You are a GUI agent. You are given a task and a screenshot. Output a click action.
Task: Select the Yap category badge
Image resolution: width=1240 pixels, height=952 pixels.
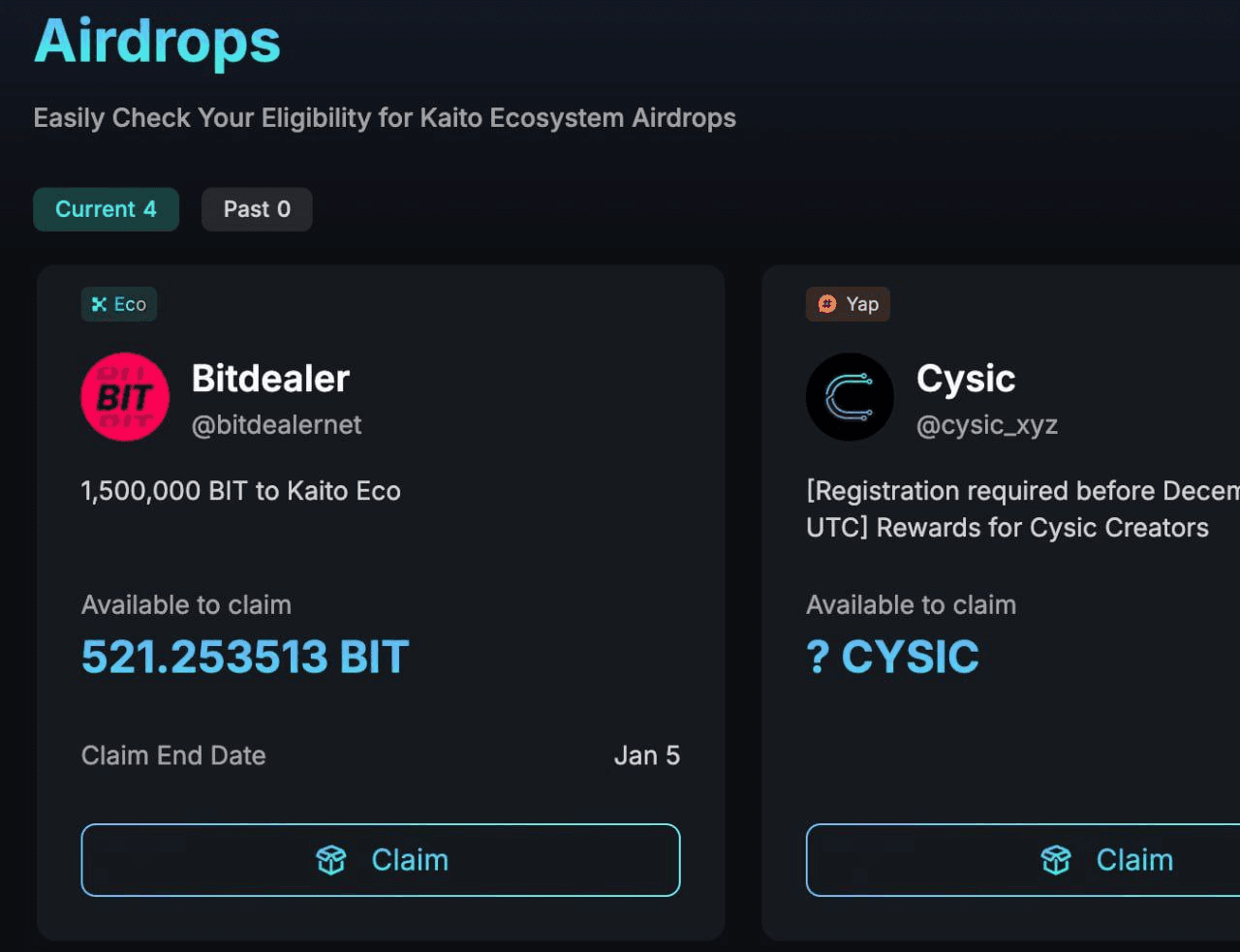[x=848, y=304]
